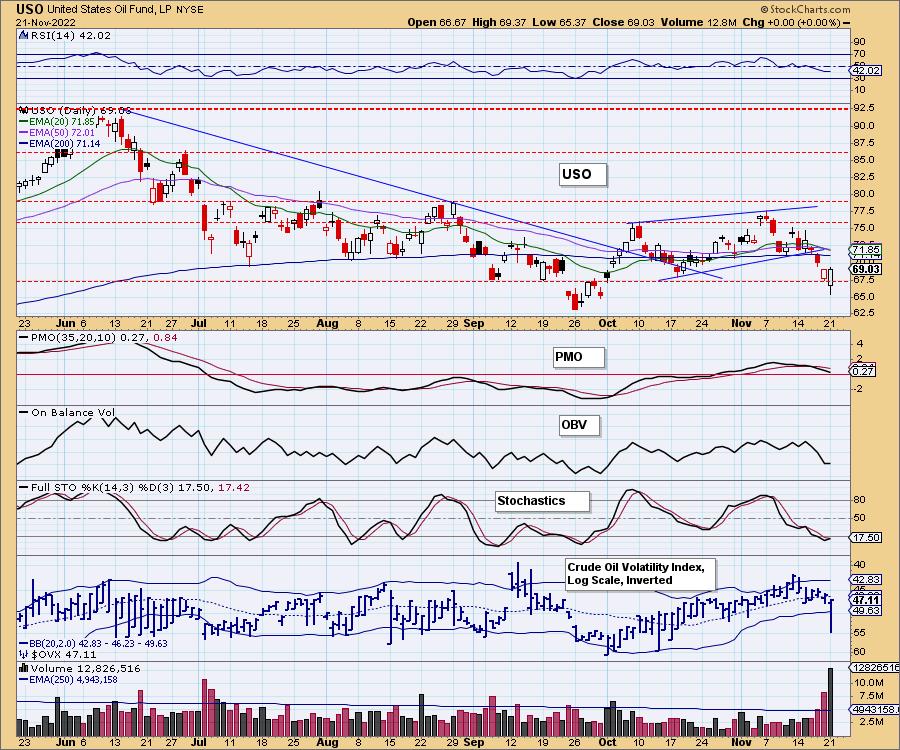Click the OVX bar icon beside $OVX
The width and height of the screenshot is (900, 750).
(x=24, y=654)
